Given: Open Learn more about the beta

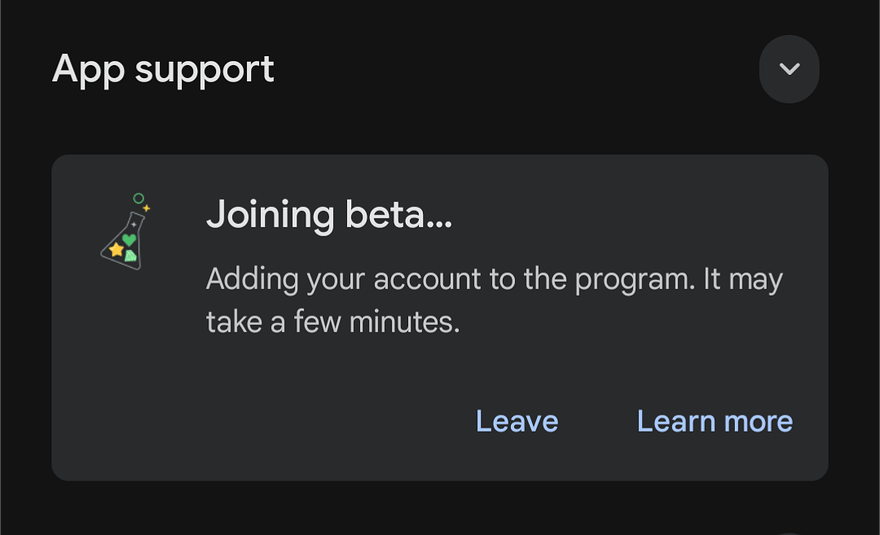Looking at the screenshot, I should (714, 421).
